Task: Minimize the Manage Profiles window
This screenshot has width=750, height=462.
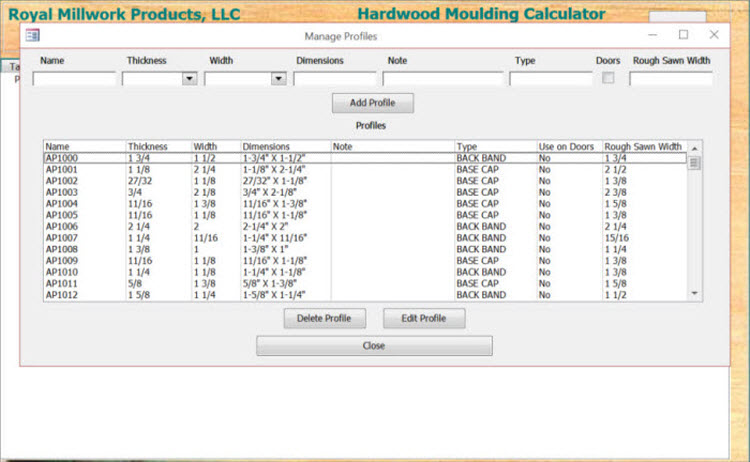Action: coord(652,35)
